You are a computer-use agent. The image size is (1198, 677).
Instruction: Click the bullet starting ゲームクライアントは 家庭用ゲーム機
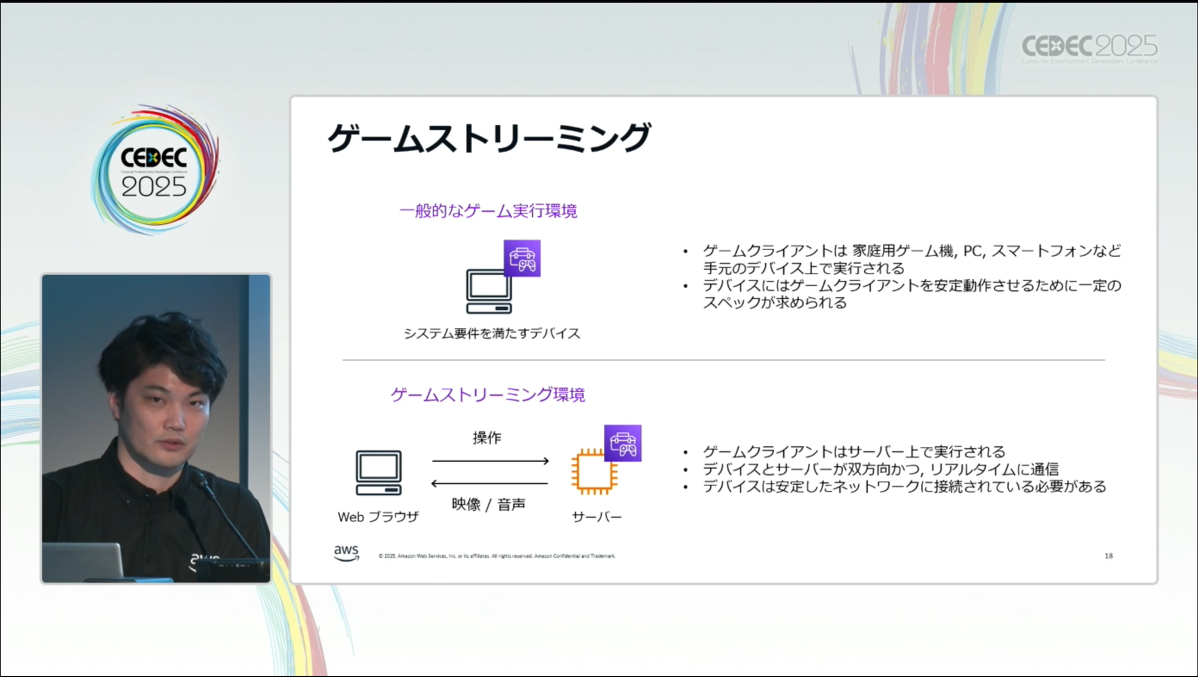912,259
